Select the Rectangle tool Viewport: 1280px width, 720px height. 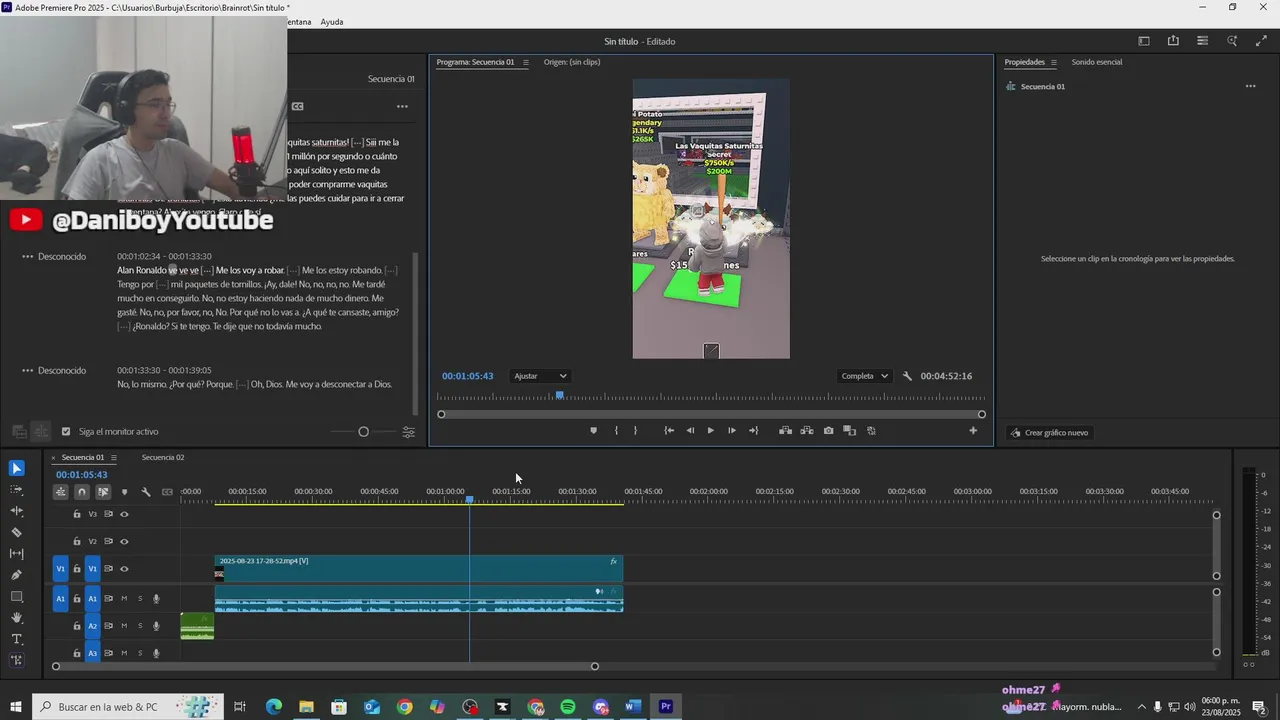point(17,597)
